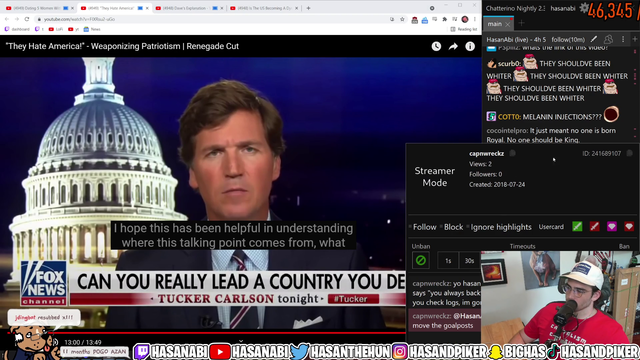This screenshot has width=640, height=360.
Task: Bookmark this page with the star icon
Action: (x=402, y=19)
